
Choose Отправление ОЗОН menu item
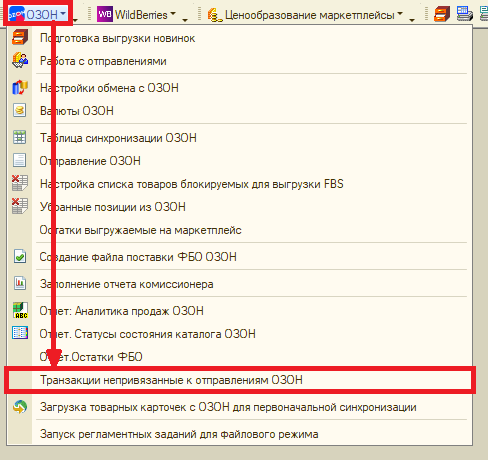click(x=90, y=161)
